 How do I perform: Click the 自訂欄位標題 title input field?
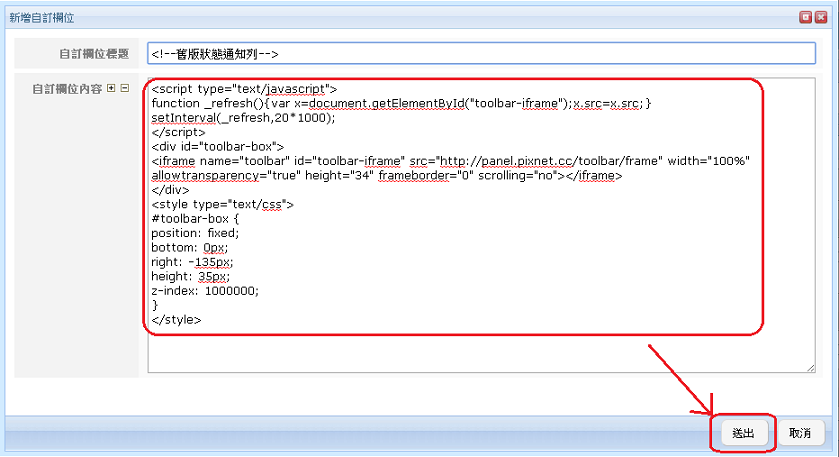click(x=482, y=54)
